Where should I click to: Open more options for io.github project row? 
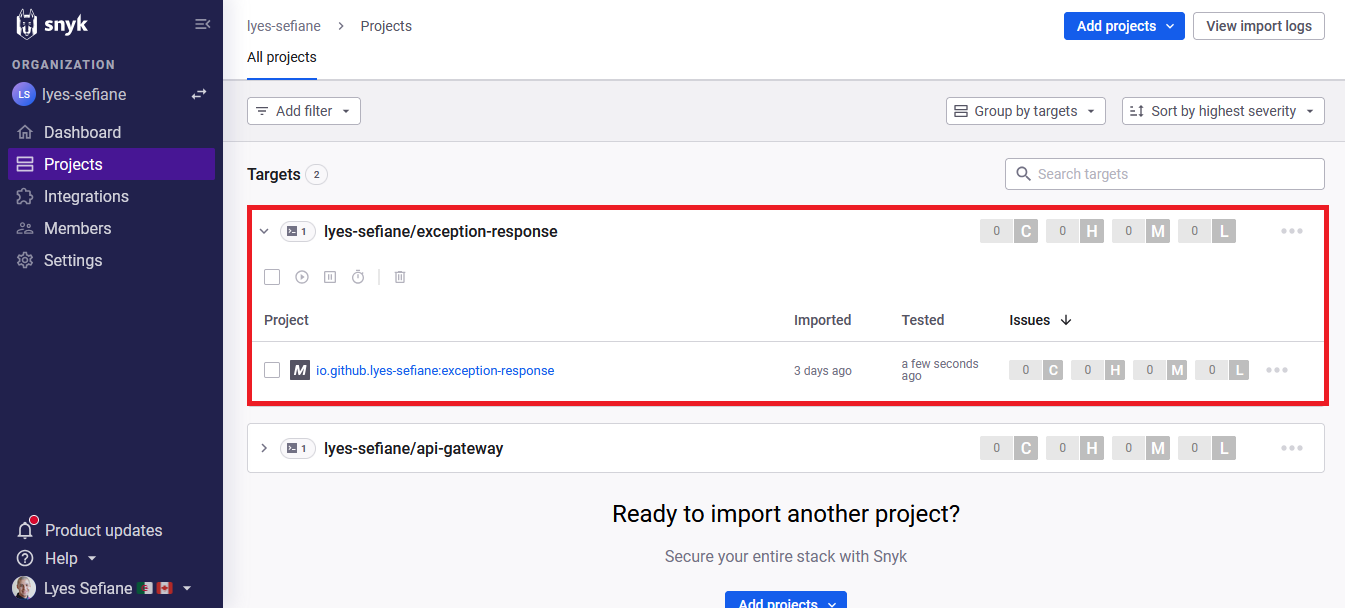(1277, 370)
